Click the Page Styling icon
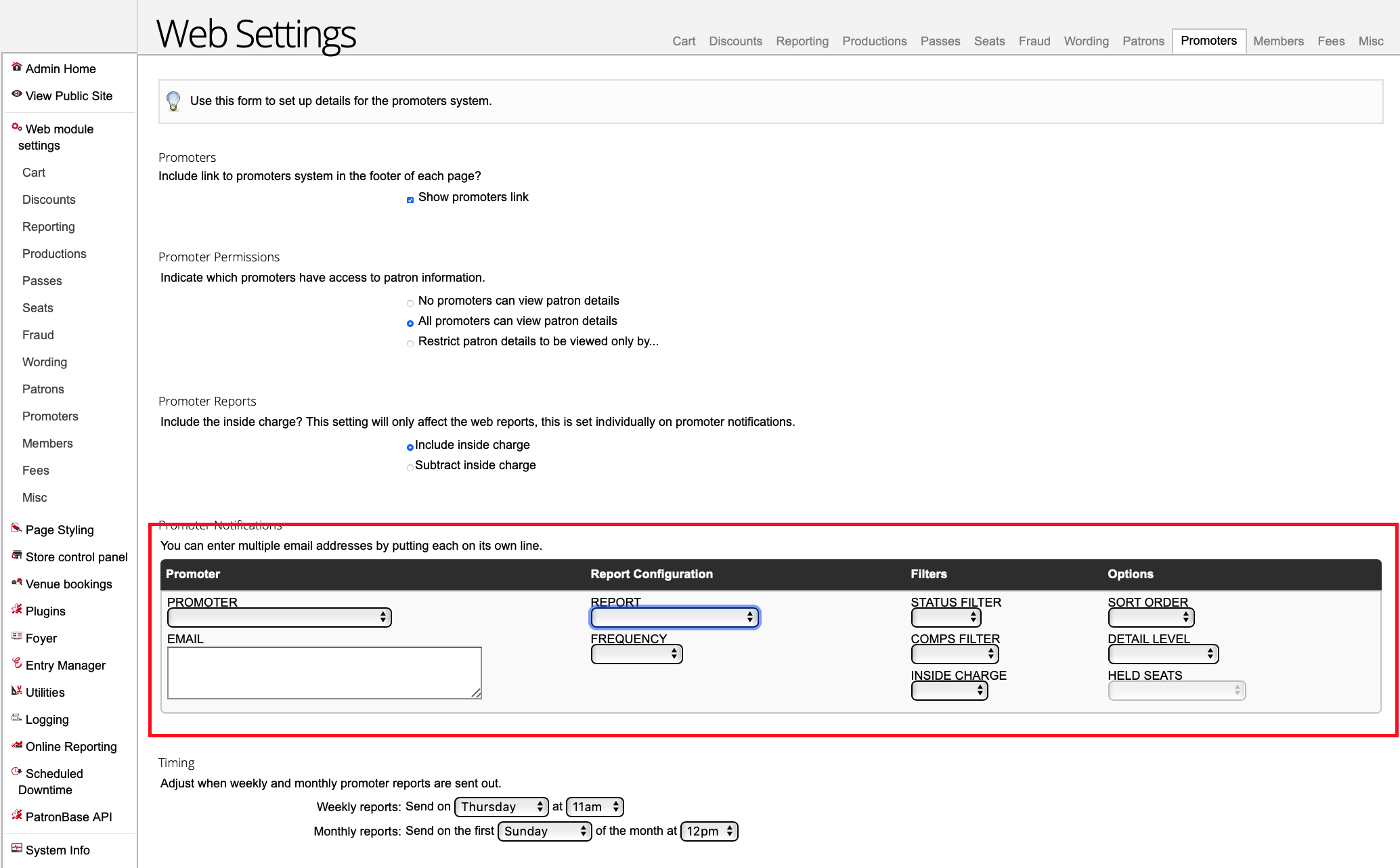This screenshot has height=868, width=1400. click(16, 528)
